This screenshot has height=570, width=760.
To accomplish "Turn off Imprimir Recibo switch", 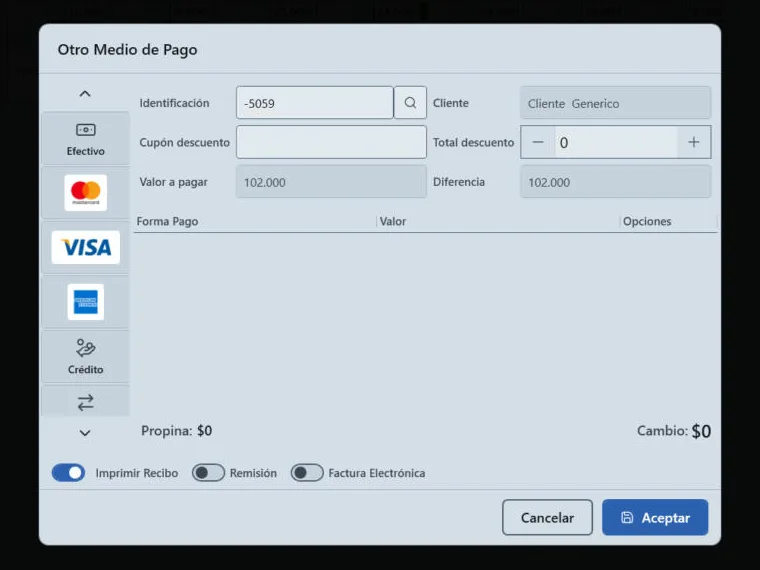I will click(68, 473).
